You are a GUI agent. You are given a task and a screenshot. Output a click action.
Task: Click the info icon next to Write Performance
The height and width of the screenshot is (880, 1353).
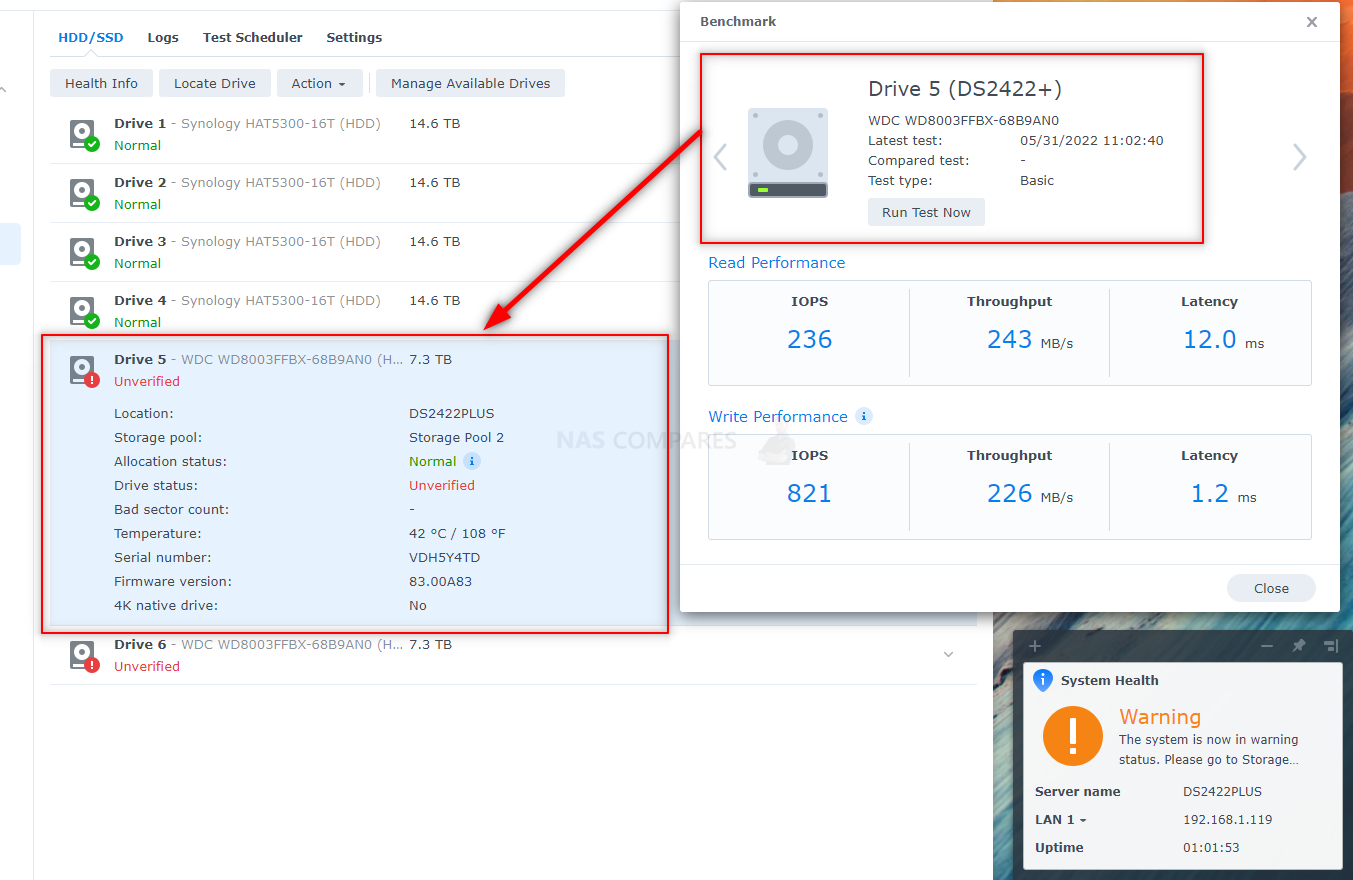864,416
